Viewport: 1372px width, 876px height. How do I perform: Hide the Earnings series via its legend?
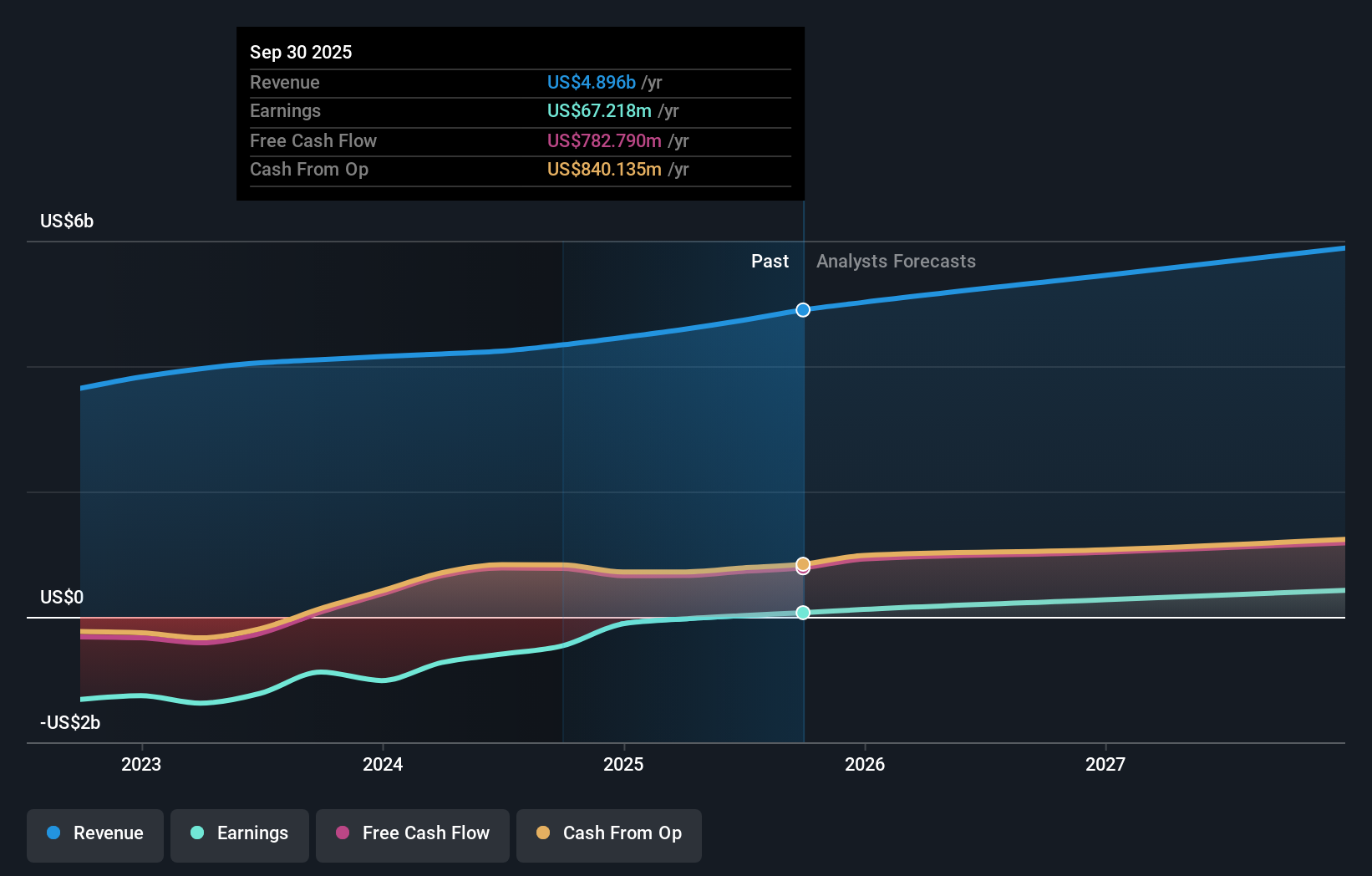click(x=240, y=834)
